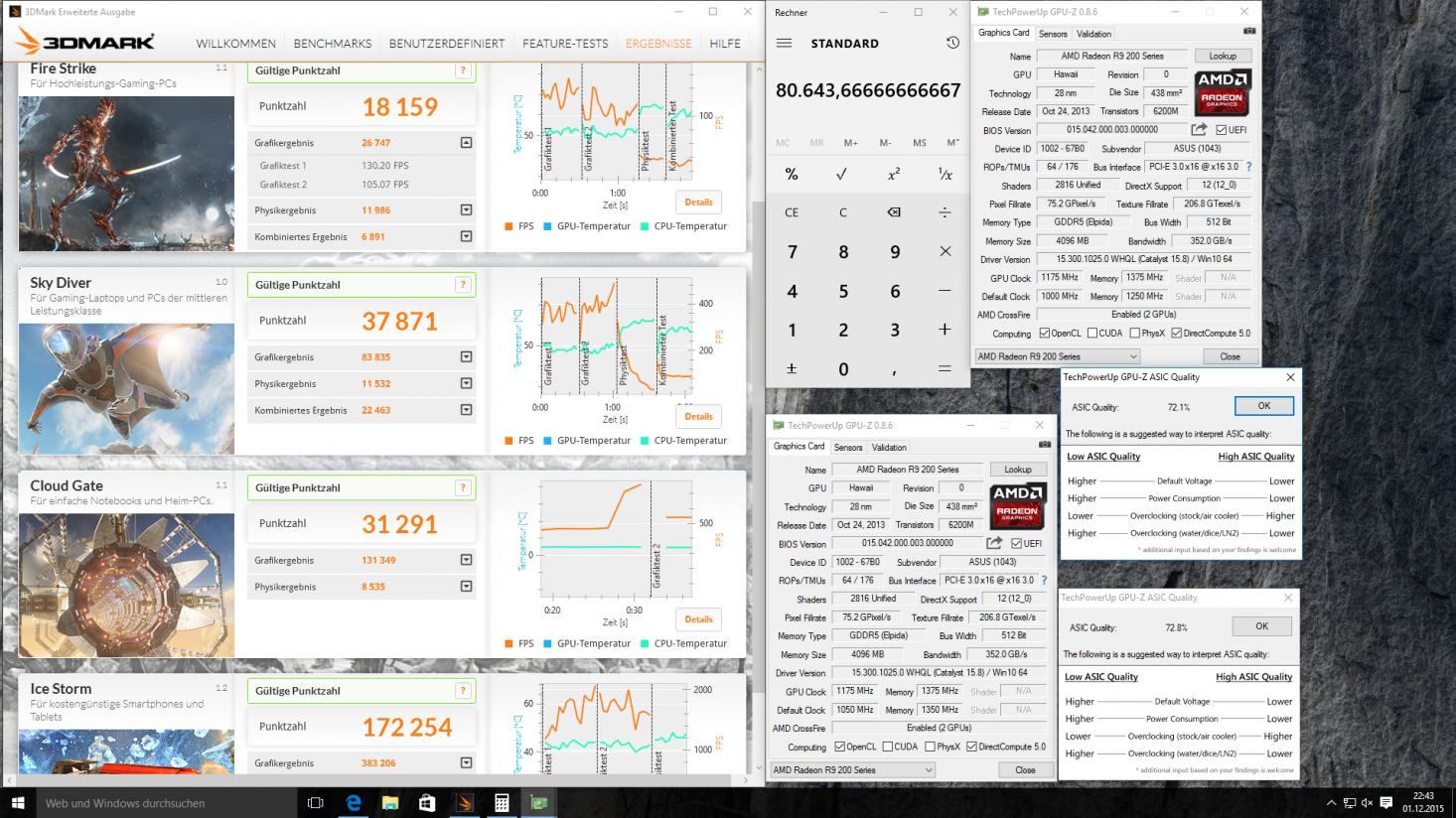Click the calculator square root key

(x=842, y=174)
